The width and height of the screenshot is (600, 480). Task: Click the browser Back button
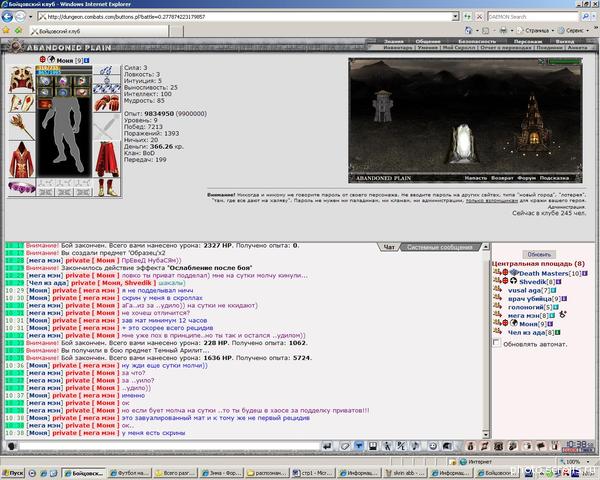pos(7,16)
